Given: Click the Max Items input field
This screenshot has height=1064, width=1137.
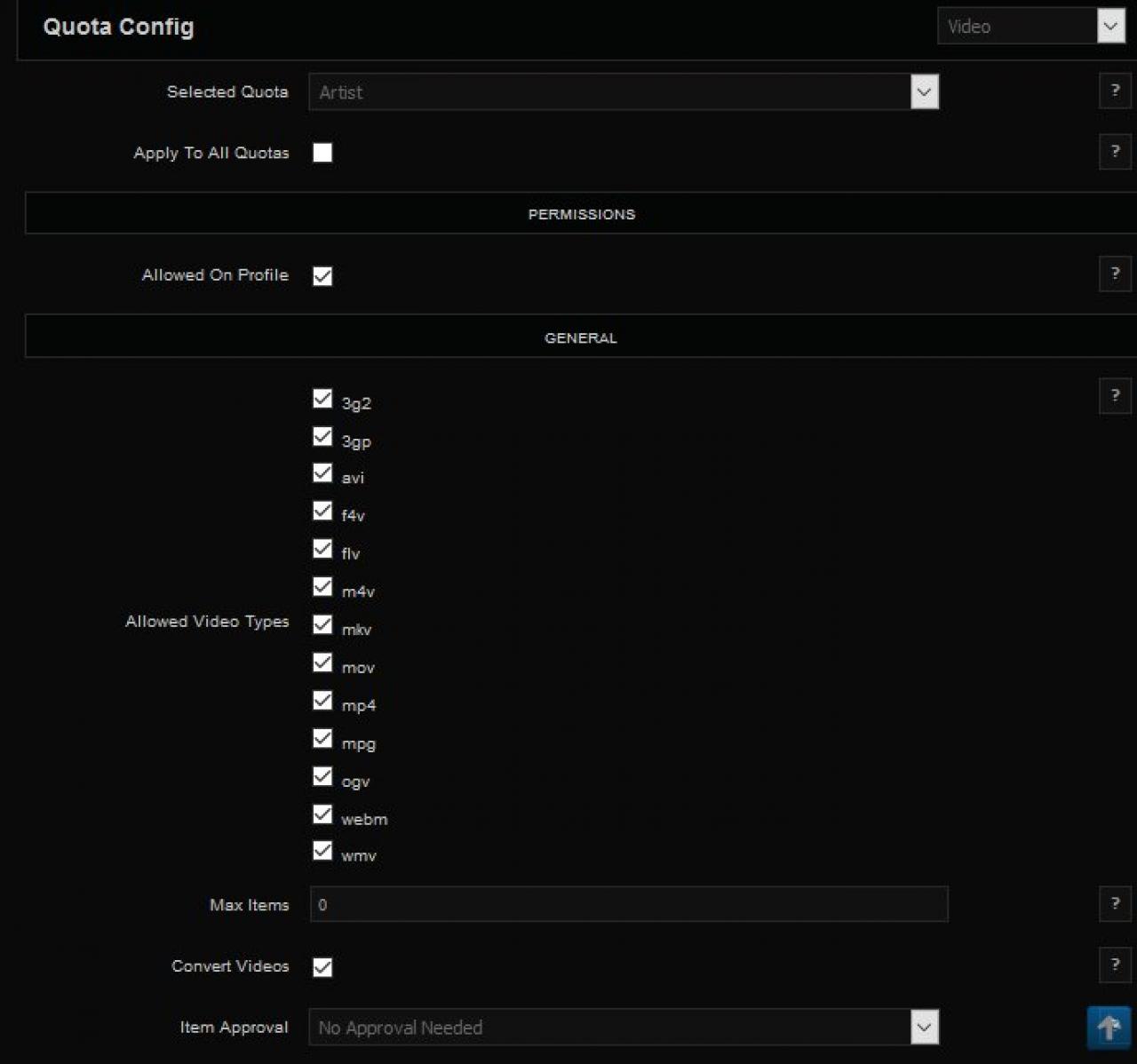Looking at the screenshot, I should 629,905.
